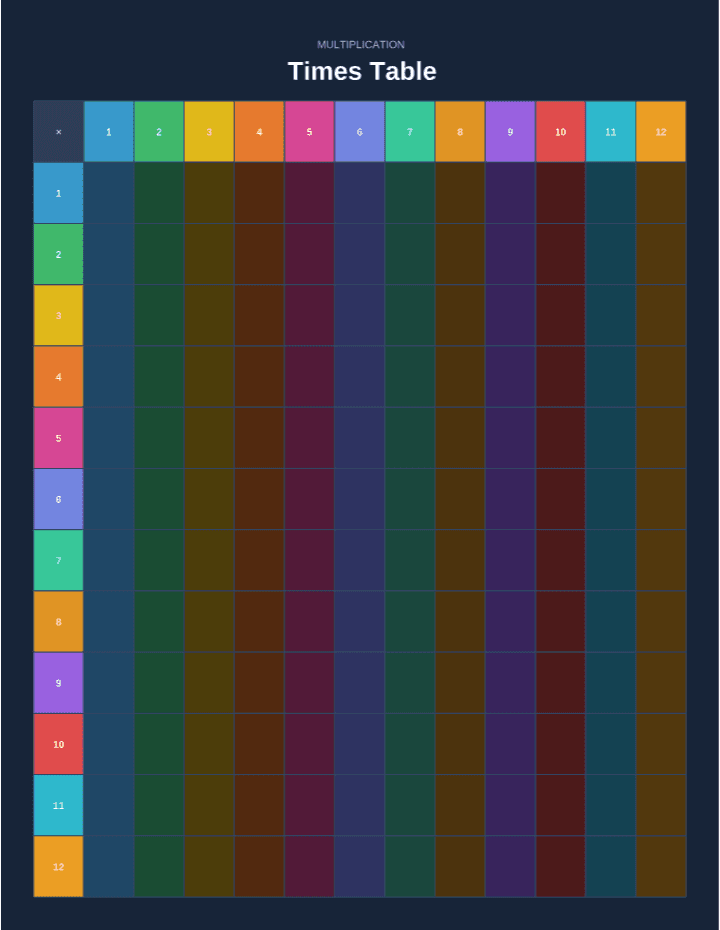Select the cell for row 8 column 4
The width and height of the screenshot is (720, 930).
coord(259,622)
